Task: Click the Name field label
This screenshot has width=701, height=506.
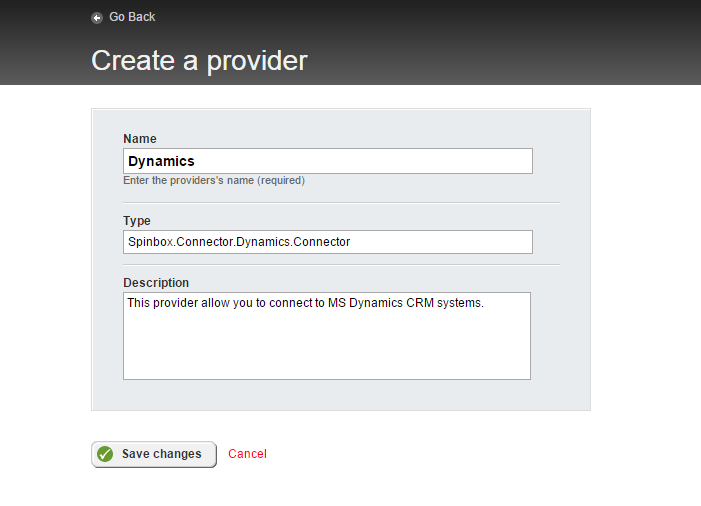Action: (140, 139)
